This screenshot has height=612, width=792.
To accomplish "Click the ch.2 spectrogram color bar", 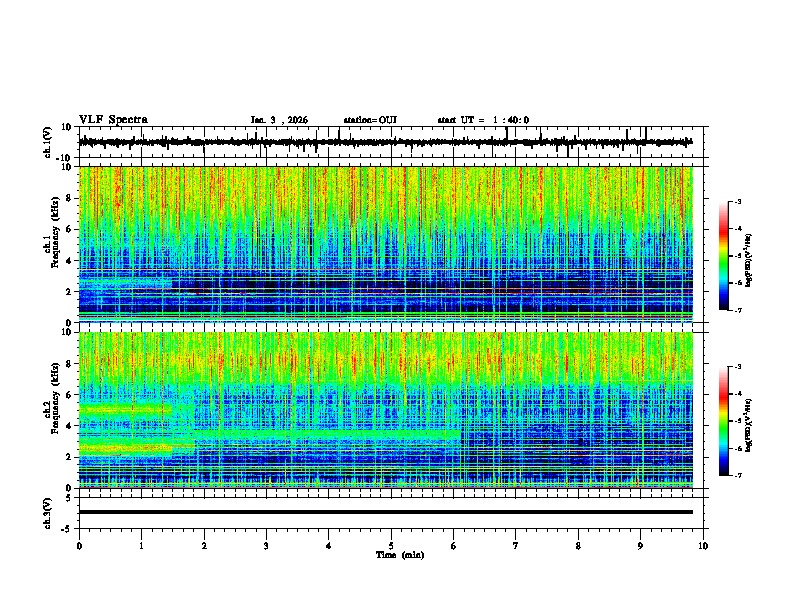I will point(723,421).
